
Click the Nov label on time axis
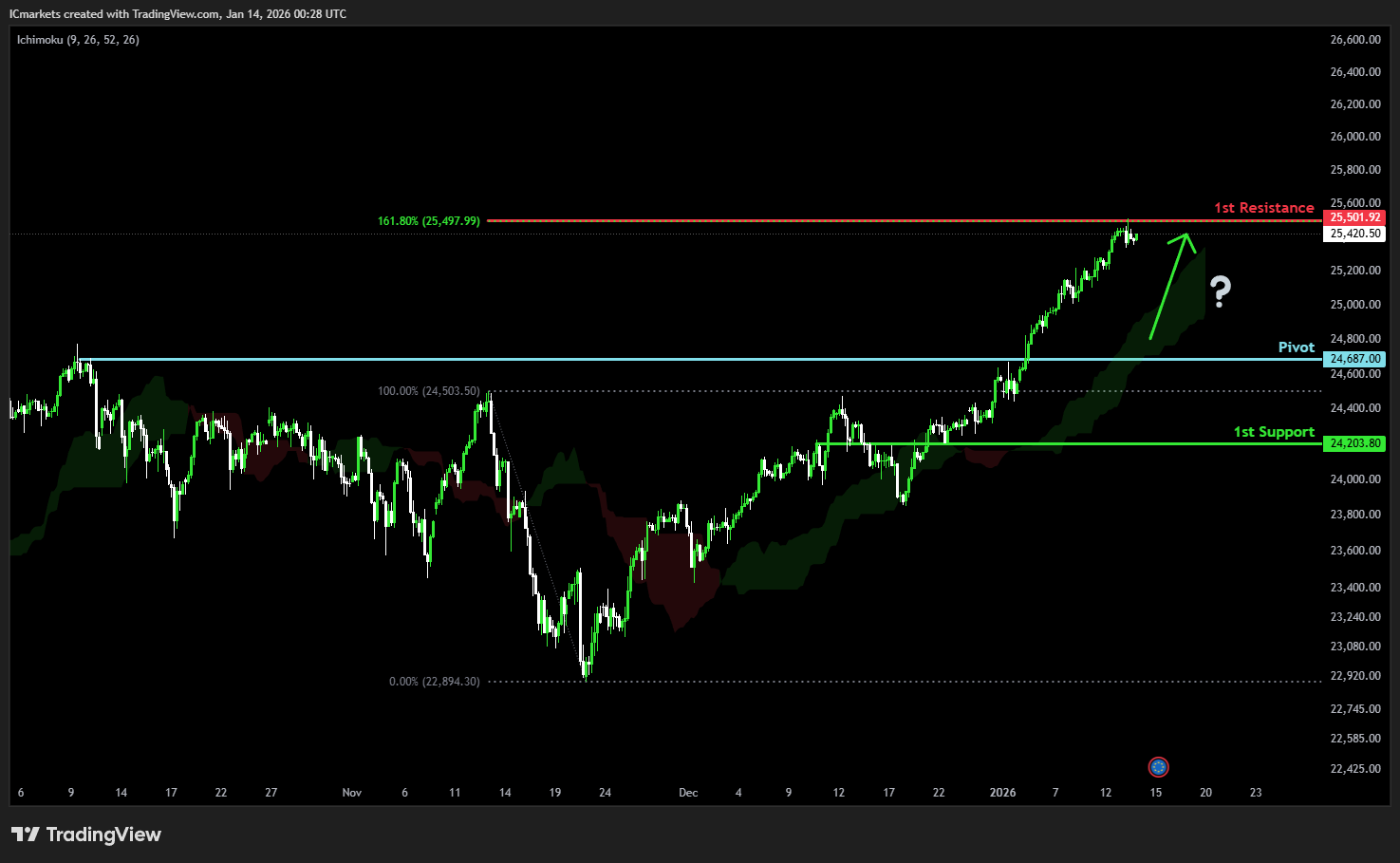click(352, 793)
